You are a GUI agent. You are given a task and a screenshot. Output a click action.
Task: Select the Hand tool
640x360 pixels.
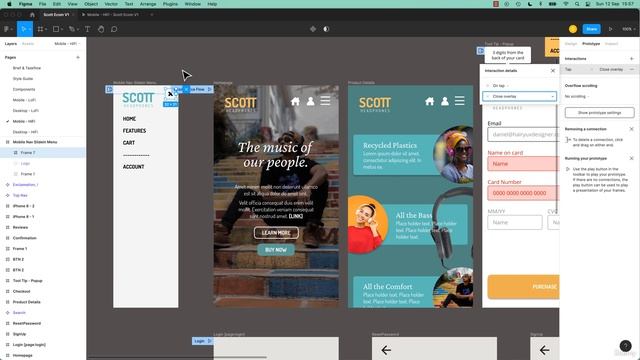[101, 29]
